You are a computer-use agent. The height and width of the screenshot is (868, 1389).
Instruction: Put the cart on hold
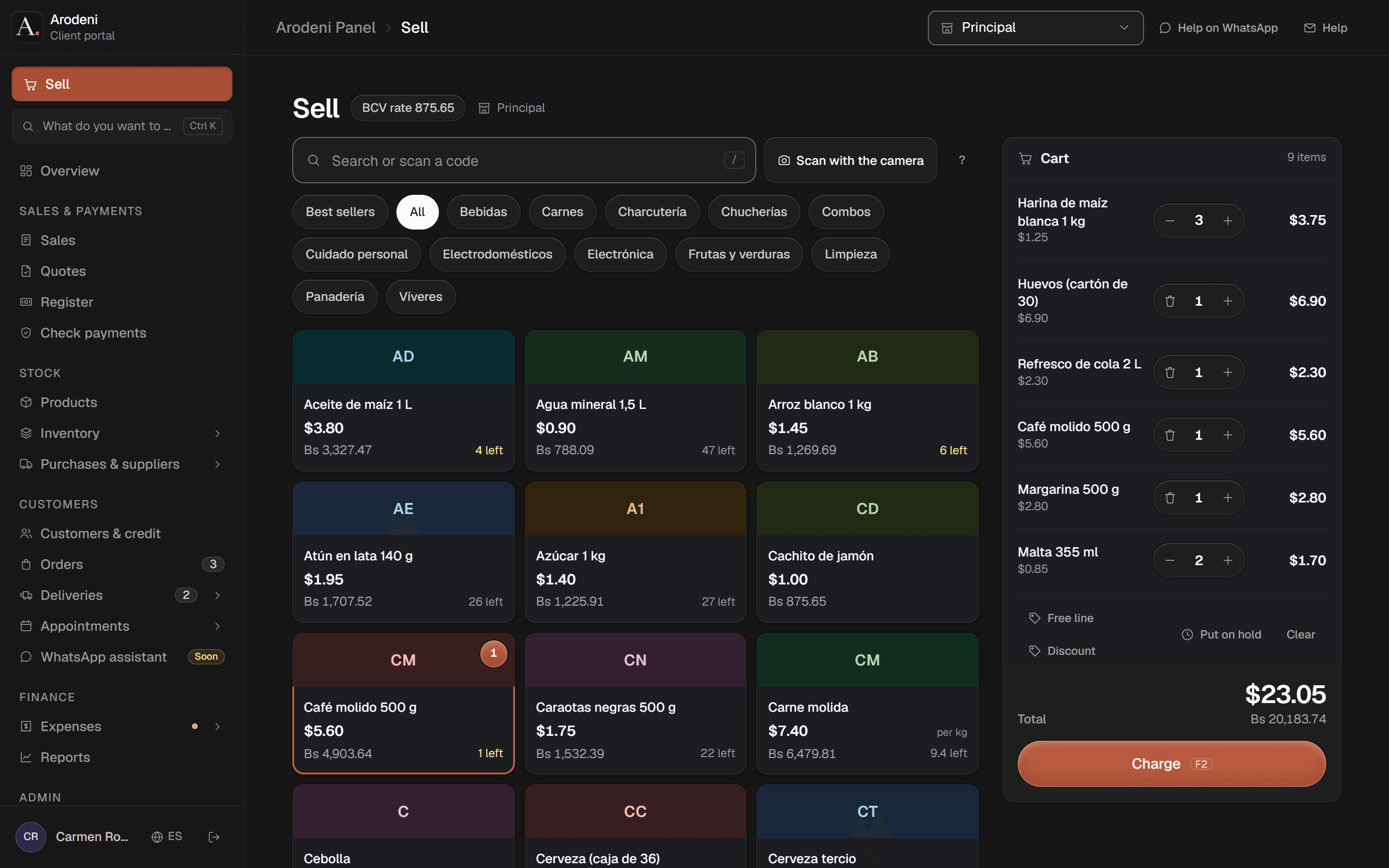[1221, 634]
